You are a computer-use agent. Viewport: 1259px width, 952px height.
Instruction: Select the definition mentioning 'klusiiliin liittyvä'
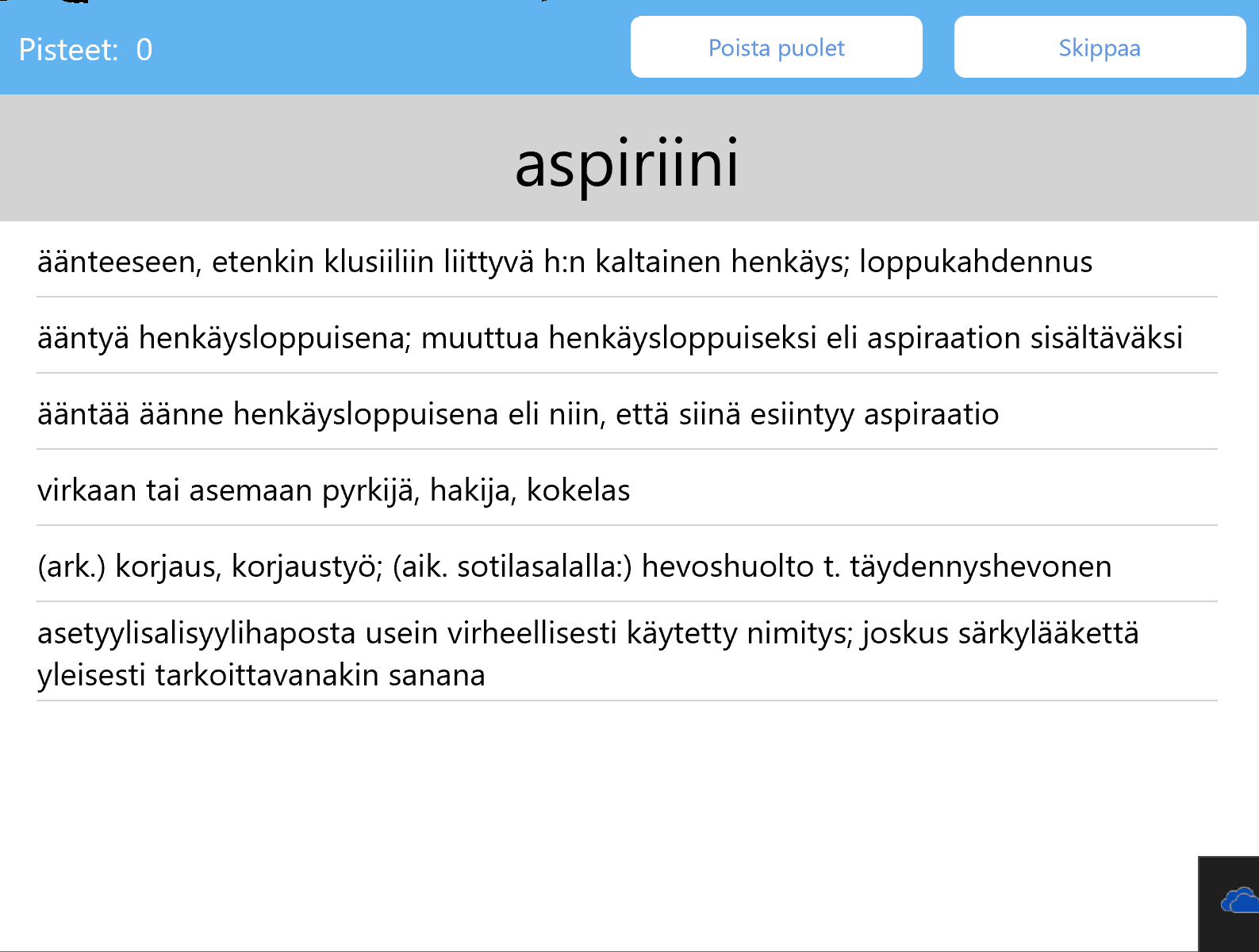pyautogui.click(x=564, y=262)
